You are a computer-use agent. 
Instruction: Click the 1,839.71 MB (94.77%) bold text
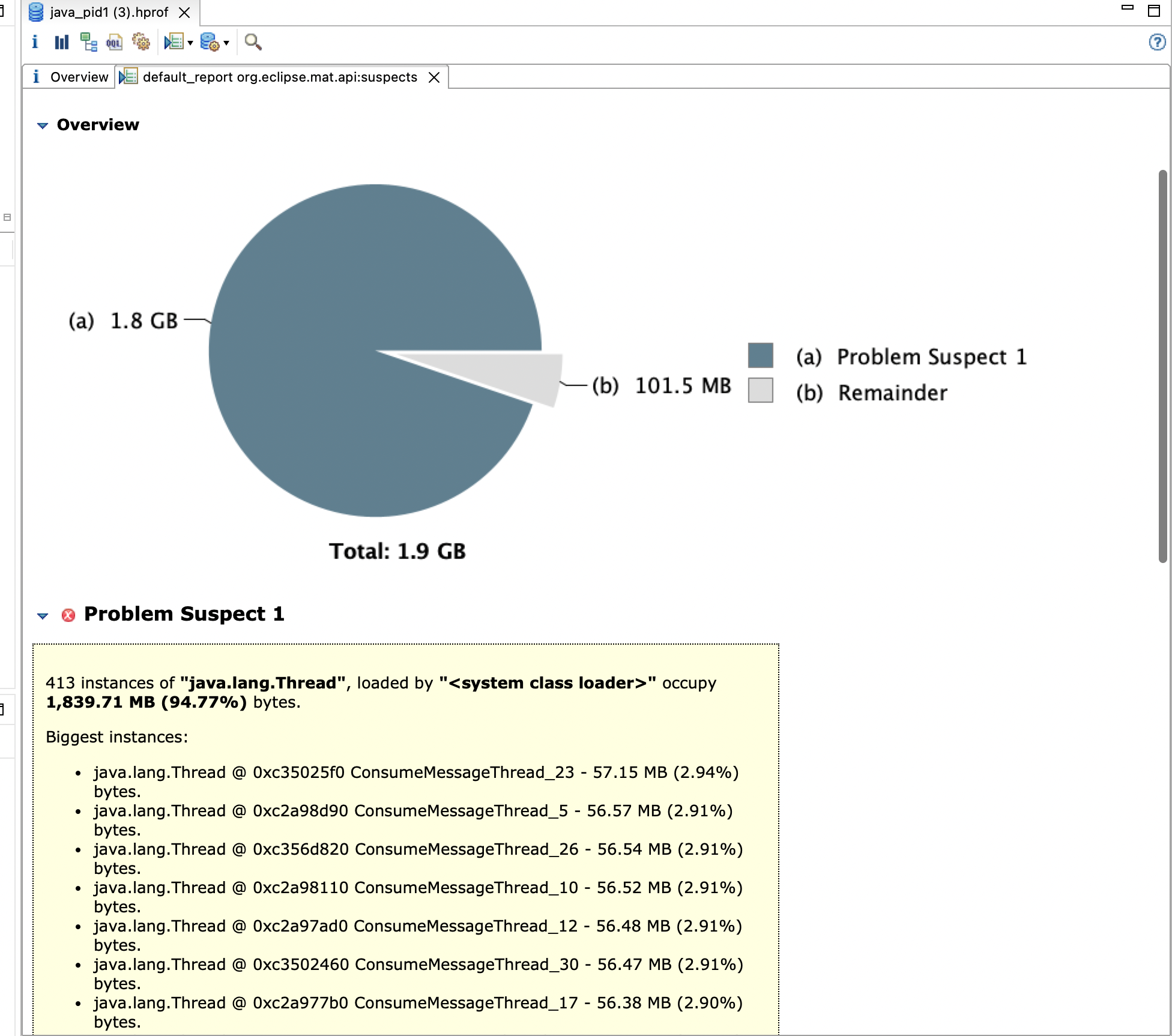click(146, 702)
